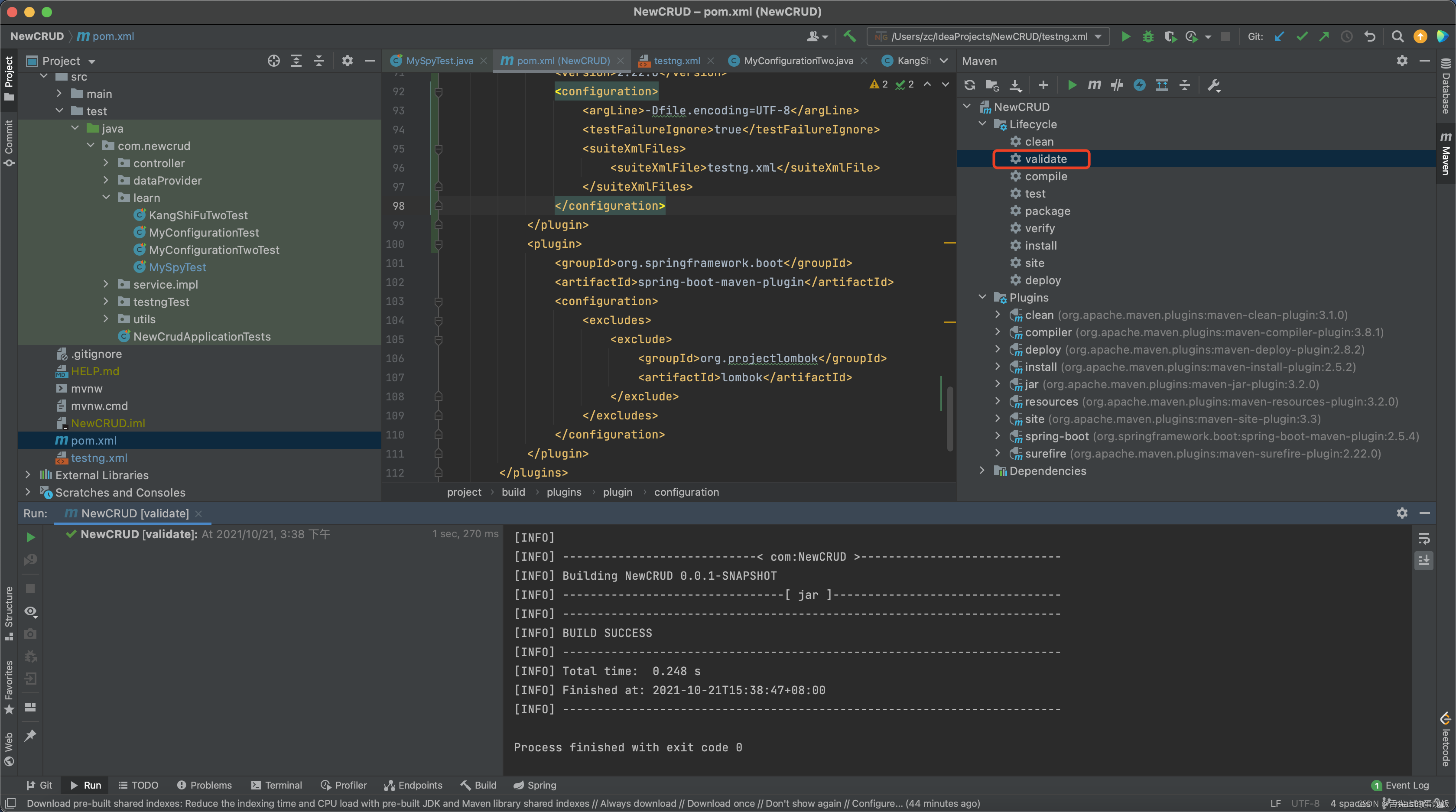This screenshot has height=812, width=1456.
Task: Open run configuration dropdown testng.xml
Action: [988, 36]
